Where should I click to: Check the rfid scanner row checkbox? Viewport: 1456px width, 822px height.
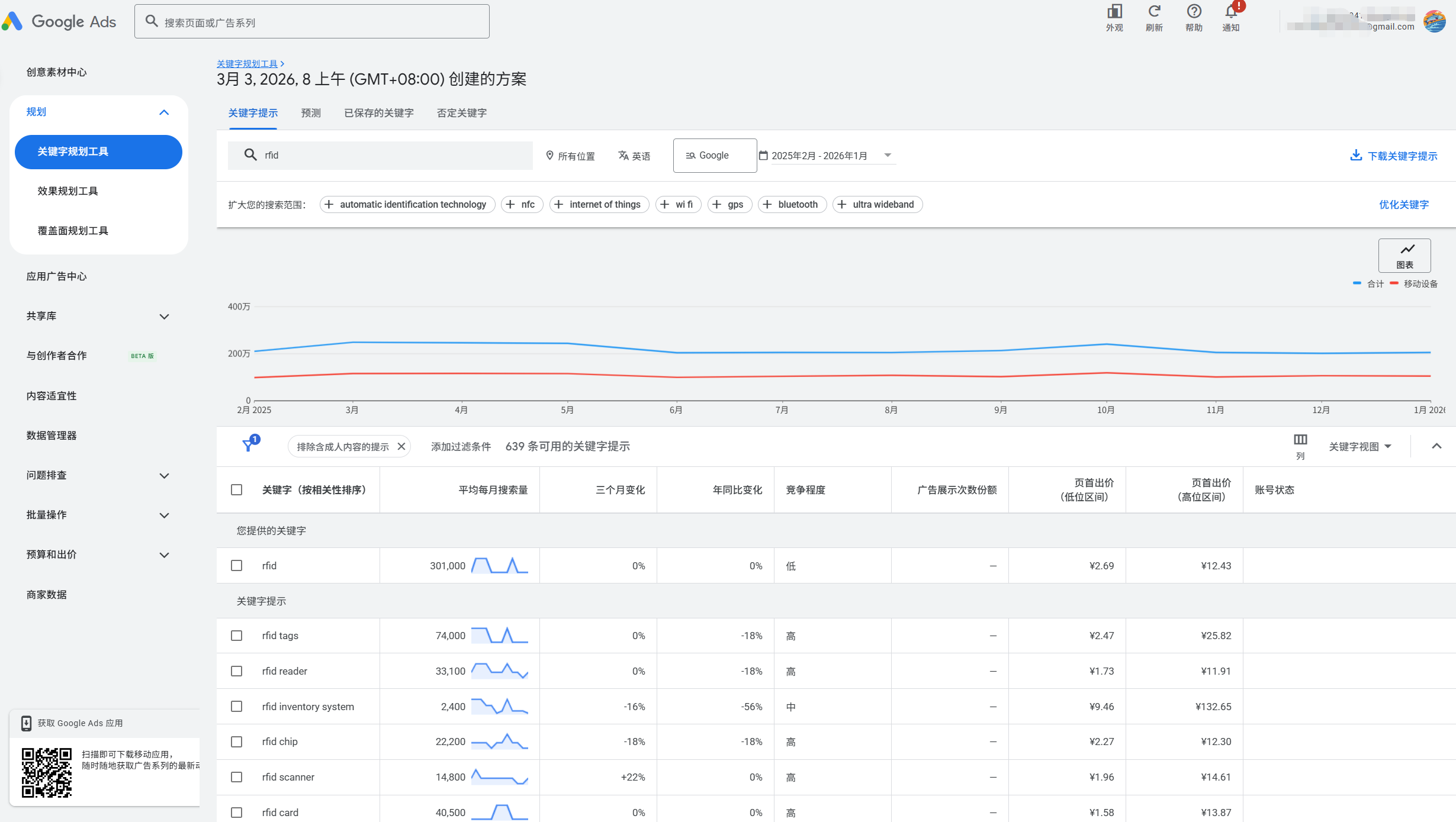[237, 777]
